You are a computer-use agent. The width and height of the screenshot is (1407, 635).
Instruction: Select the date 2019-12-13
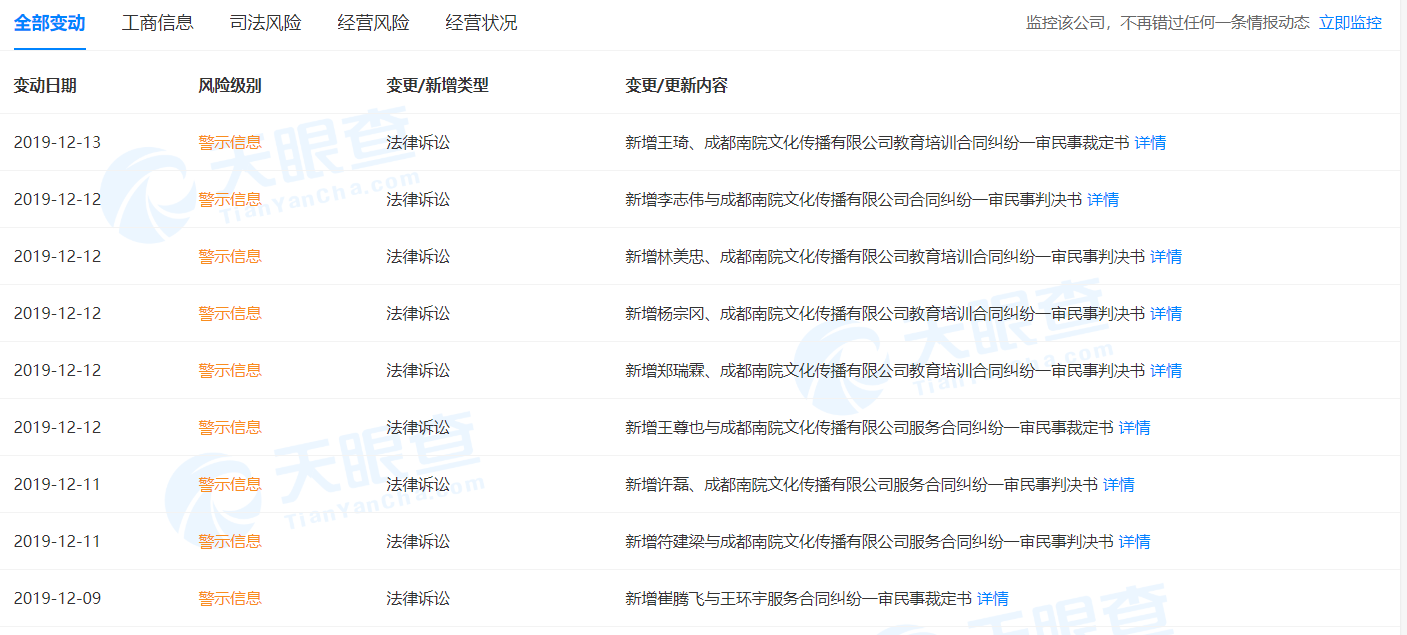point(57,142)
